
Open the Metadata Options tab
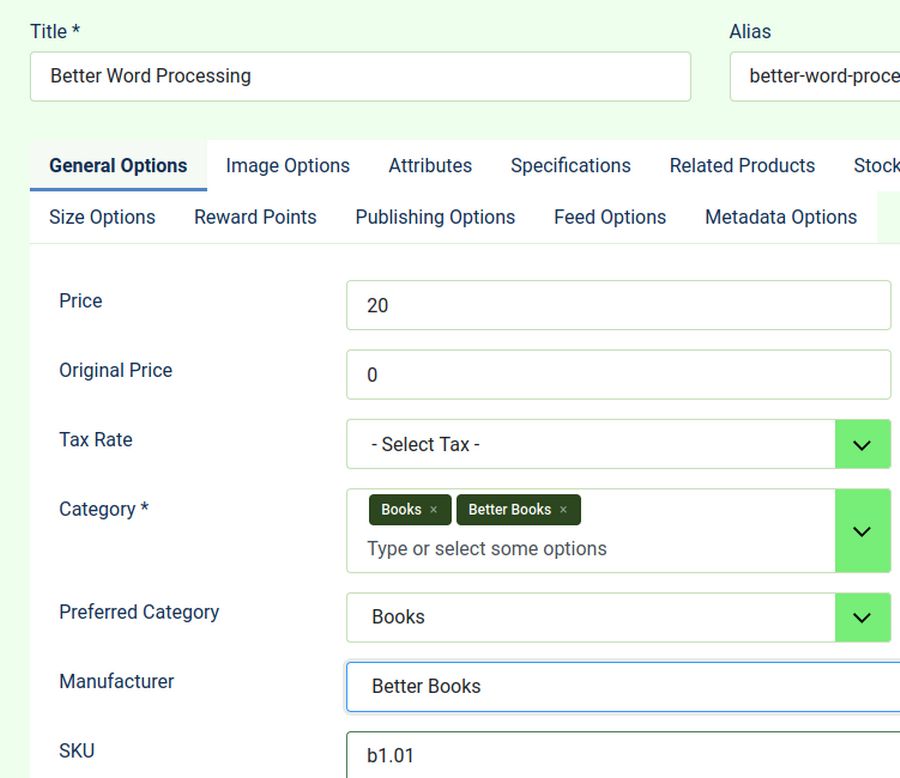click(780, 217)
